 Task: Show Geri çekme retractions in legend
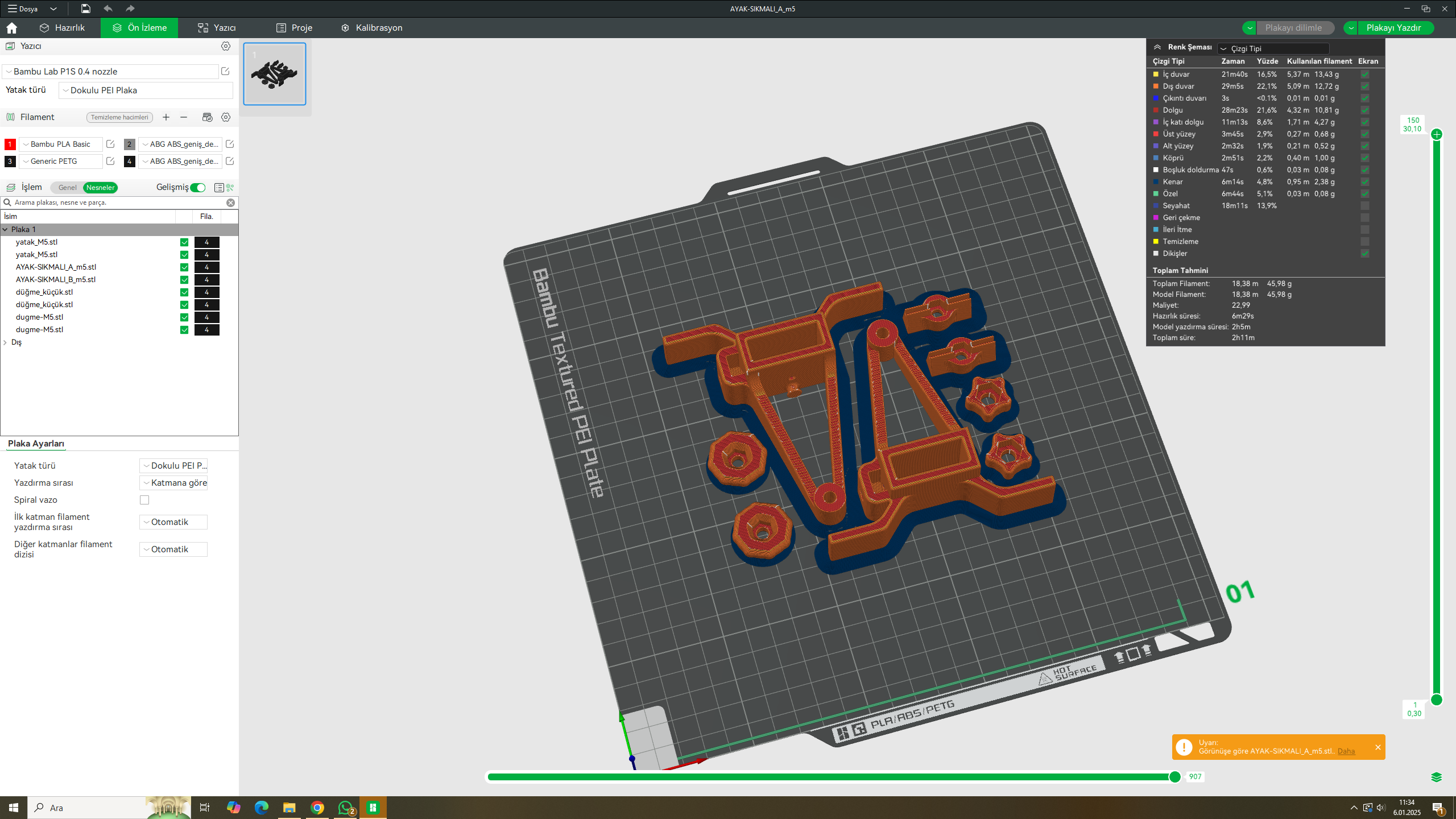(x=1365, y=218)
